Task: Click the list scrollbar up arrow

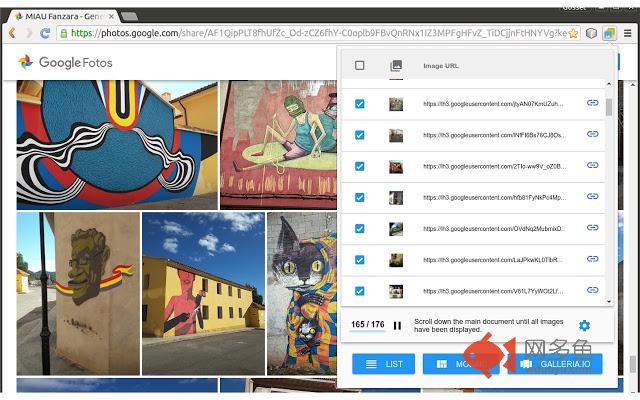Action: (609, 84)
